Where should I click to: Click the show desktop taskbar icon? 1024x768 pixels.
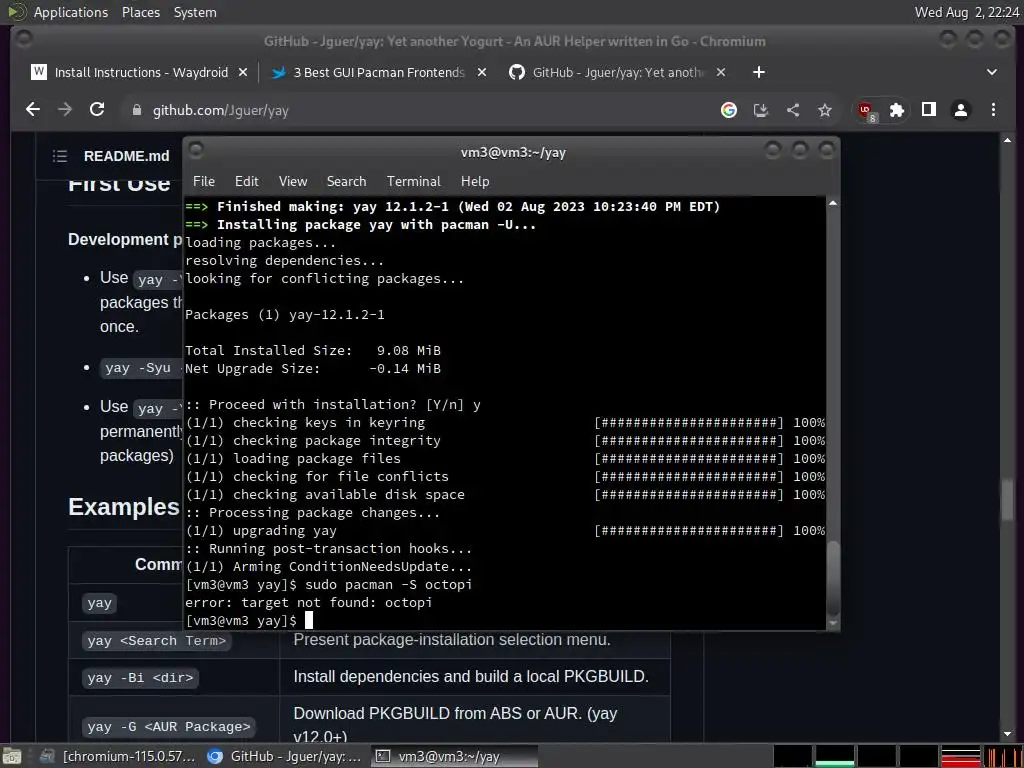pos(12,756)
